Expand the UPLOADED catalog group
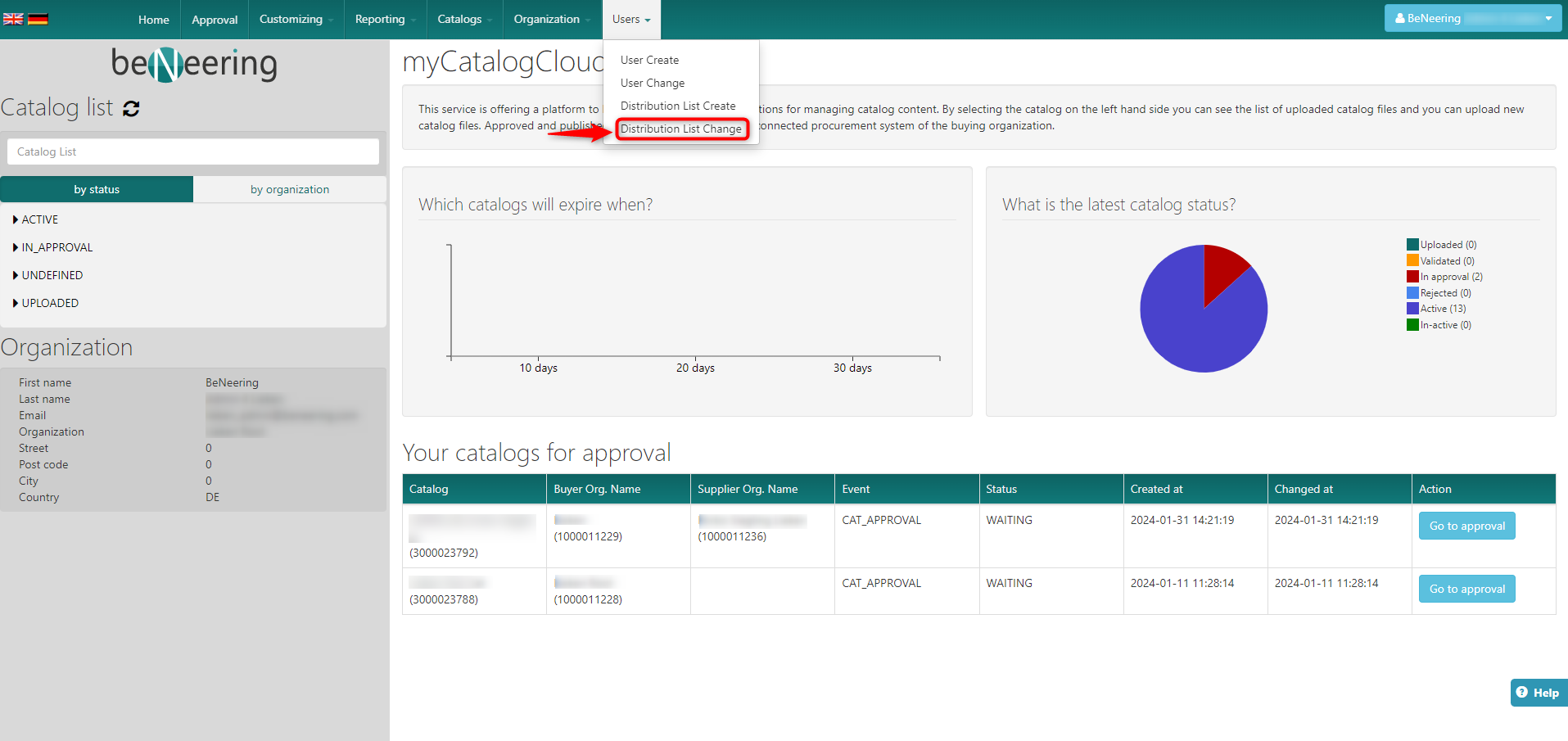This screenshot has height=741, width=1568. tap(49, 303)
